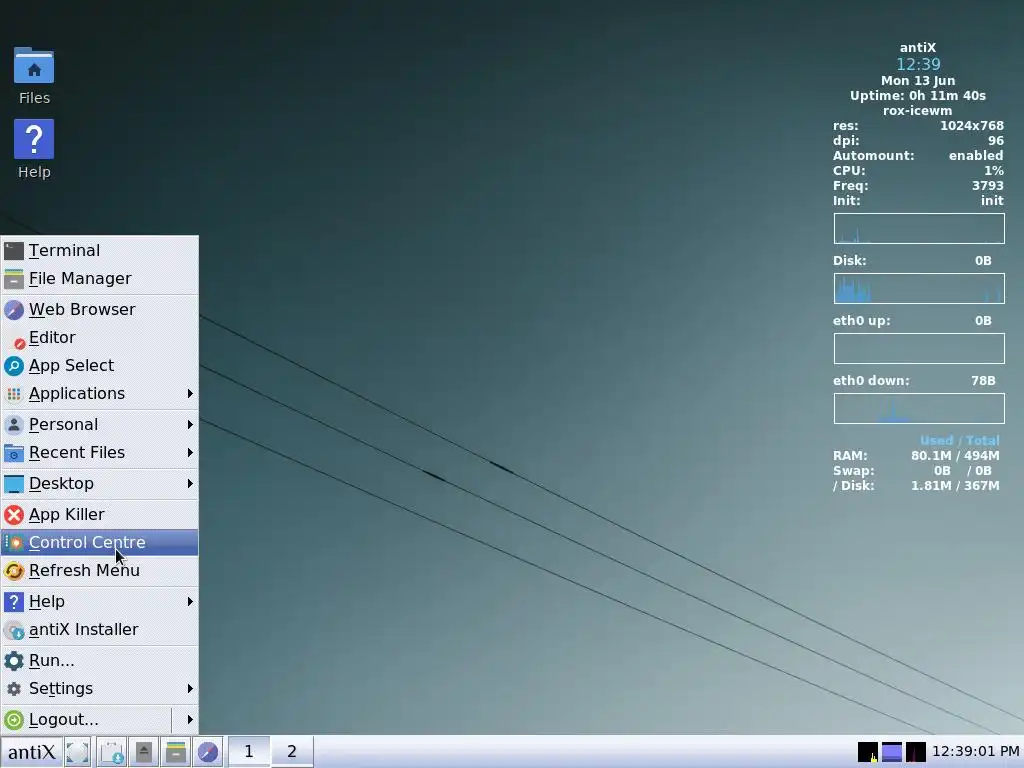
Task: Open the Help desktop icon with the question mark
Action: click(x=34, y=150)
